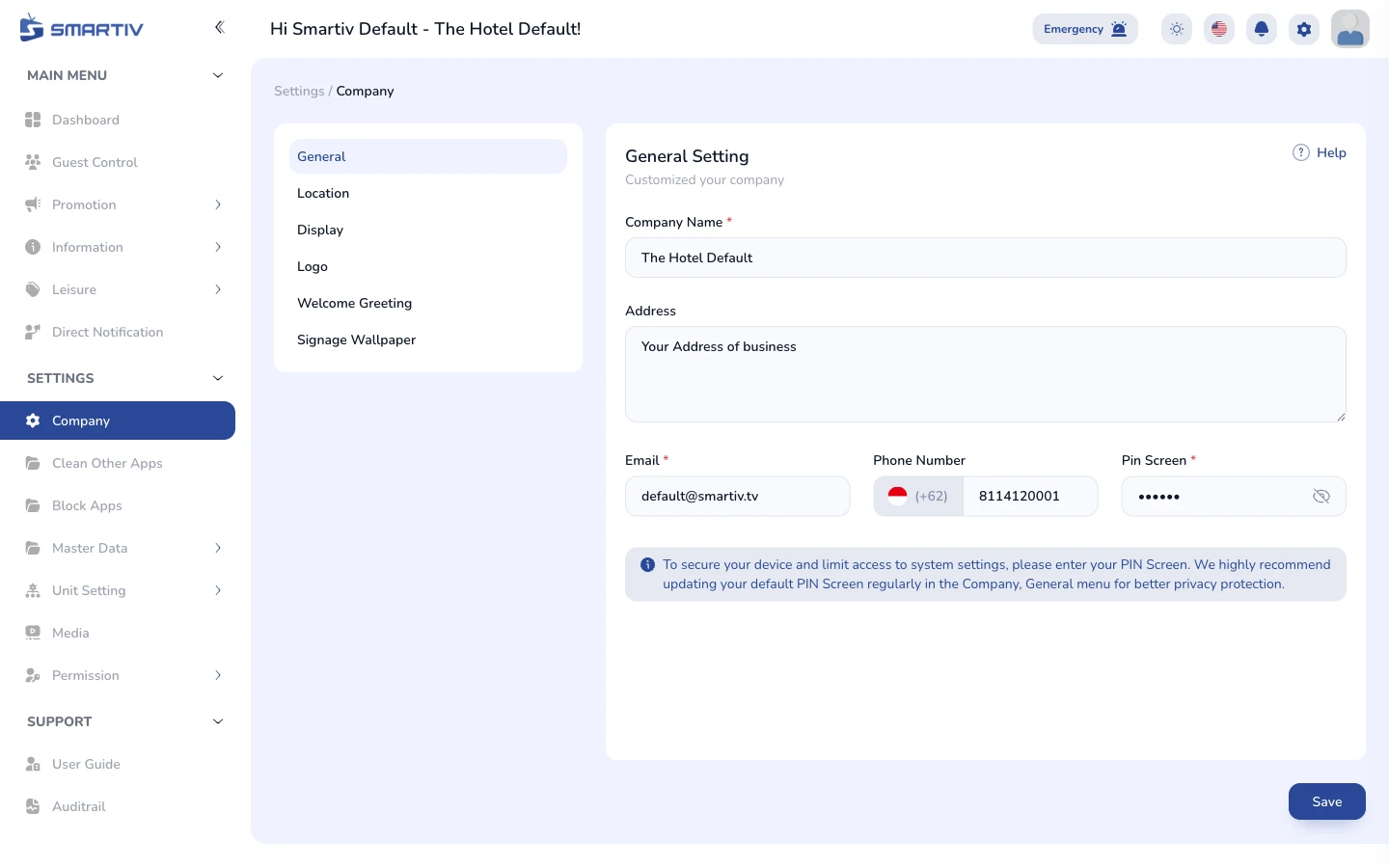Click the User Guide icon
Screen dimensions: 1389x868
[x=33, y=764]
